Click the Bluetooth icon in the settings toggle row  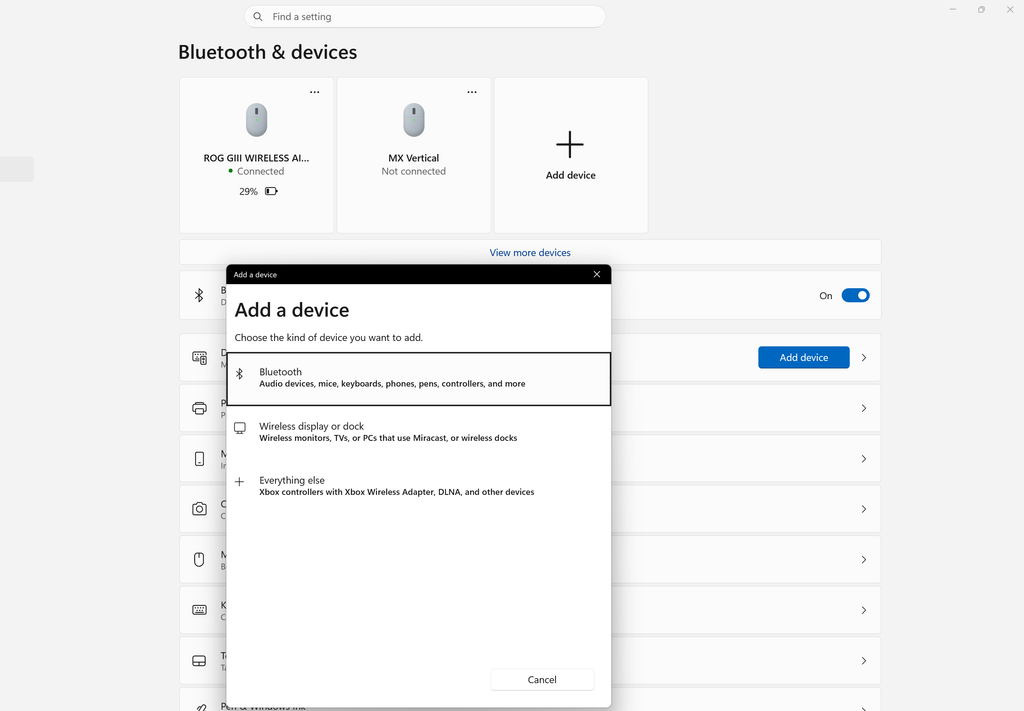pyautogui.click(x=199, y=295)
